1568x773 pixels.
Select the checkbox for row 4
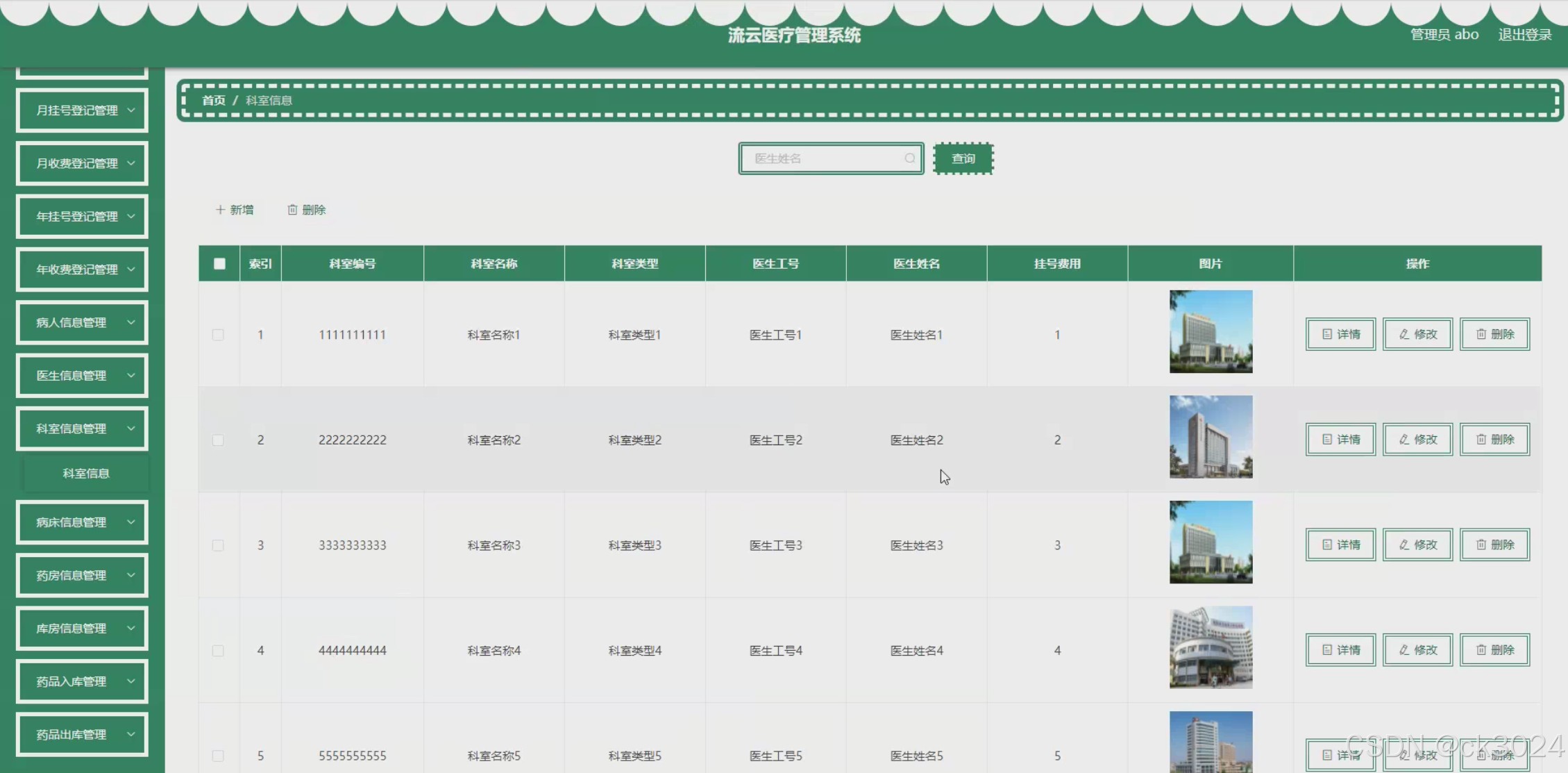(x=218, y=651)
